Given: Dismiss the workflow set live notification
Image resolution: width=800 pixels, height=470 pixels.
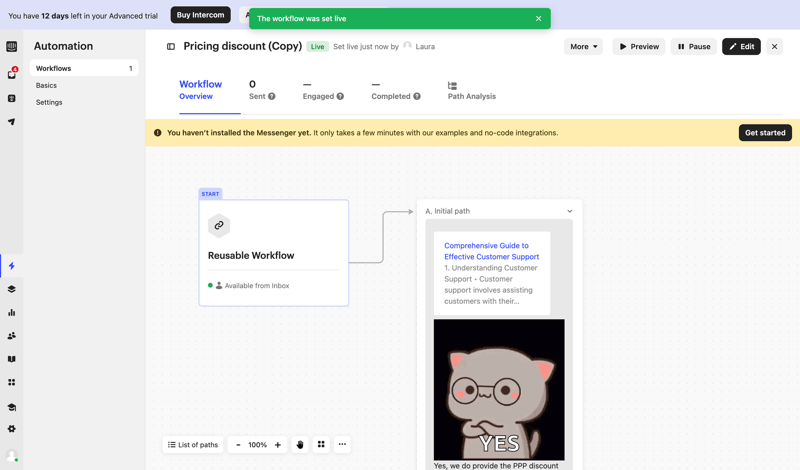Looking at the screenshot, I should 538,18.
